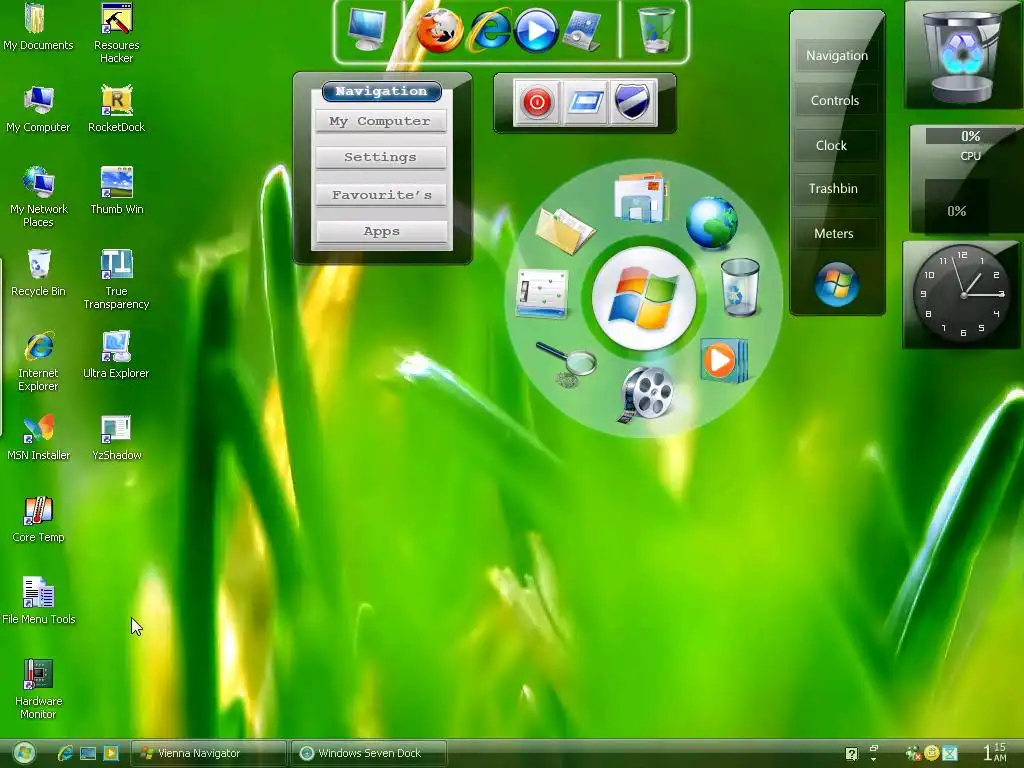The width and height of the screenshot is (1024, 768).
Task: Launch the Hardware Monitor shortcut
Action: click(38, 689)
